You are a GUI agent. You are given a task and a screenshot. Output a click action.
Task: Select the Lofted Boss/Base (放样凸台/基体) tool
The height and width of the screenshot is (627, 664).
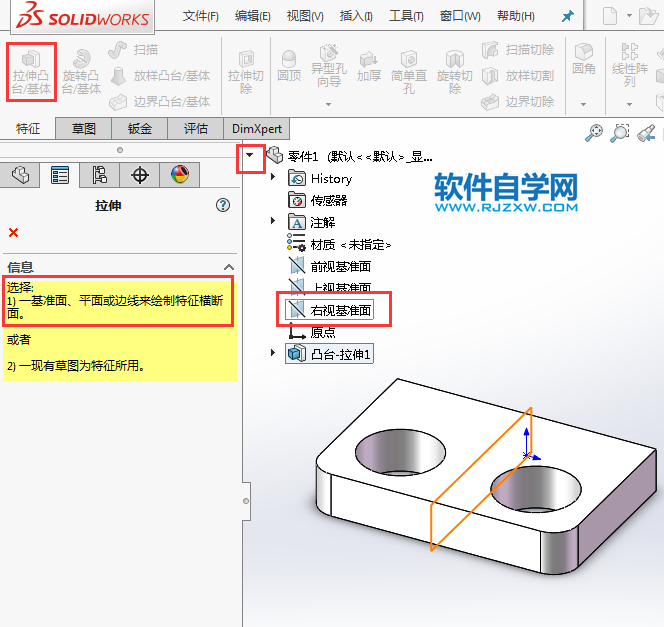pyautogui.click(x=160, y=76)
